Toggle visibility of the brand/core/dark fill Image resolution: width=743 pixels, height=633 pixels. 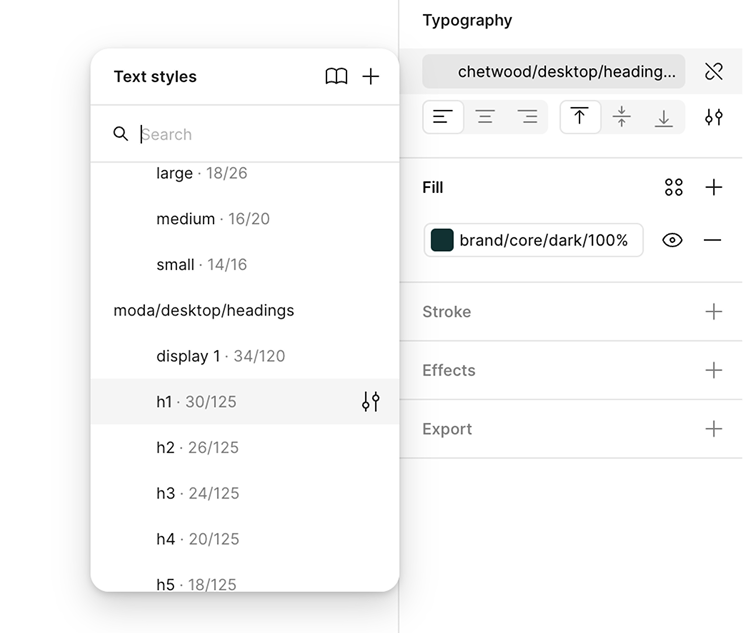click(672, 240)
